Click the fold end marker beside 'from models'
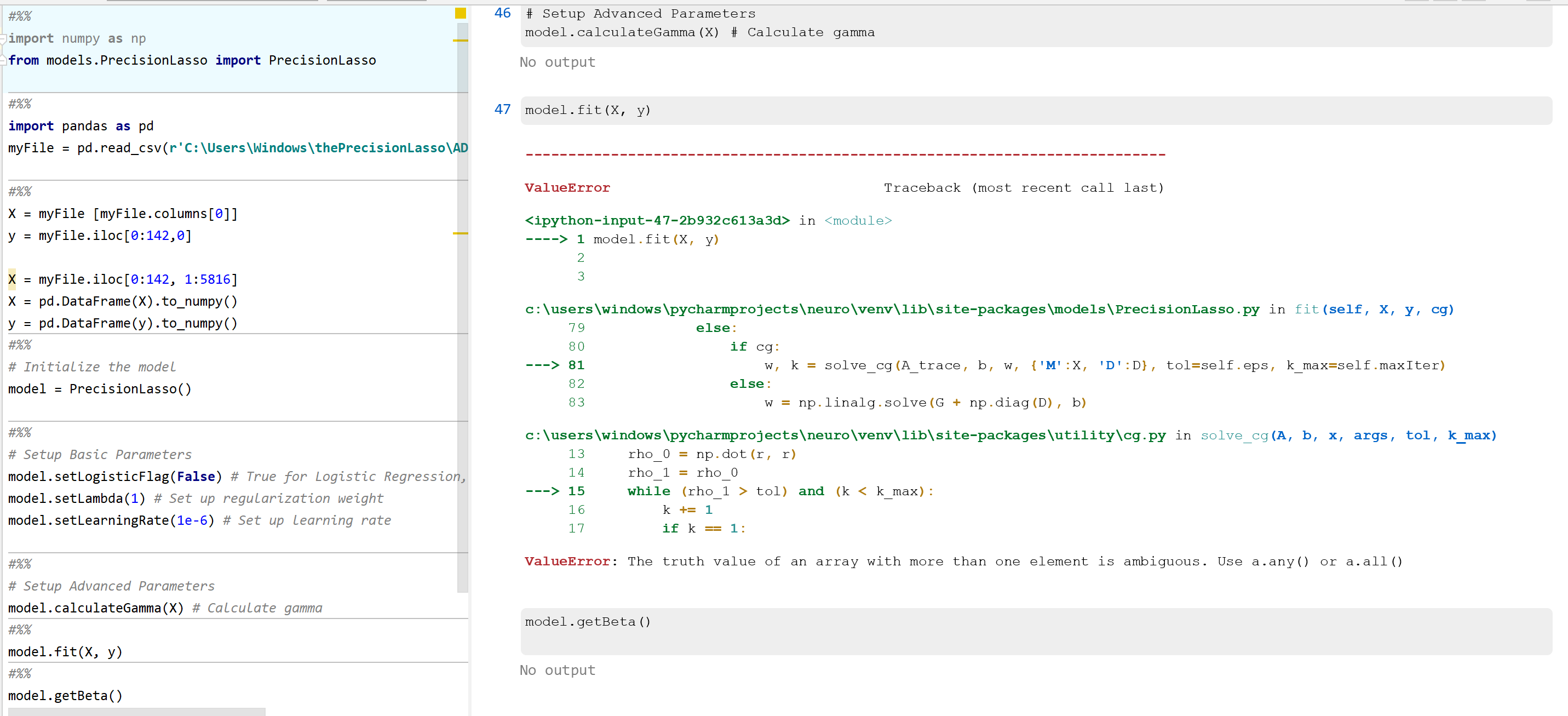The width and height of the screenshot is (1568, 716). [x=3, y=61]
